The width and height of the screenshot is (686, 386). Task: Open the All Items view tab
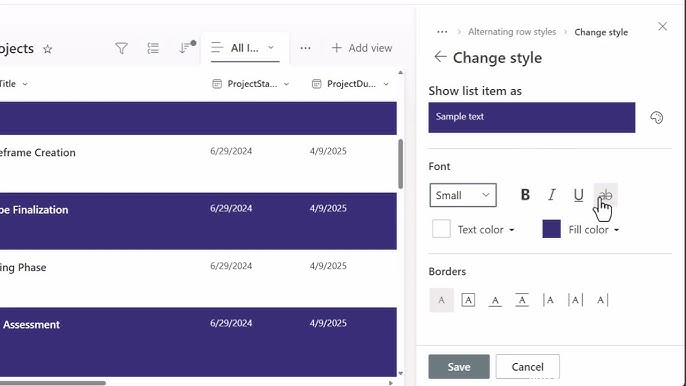245,48
